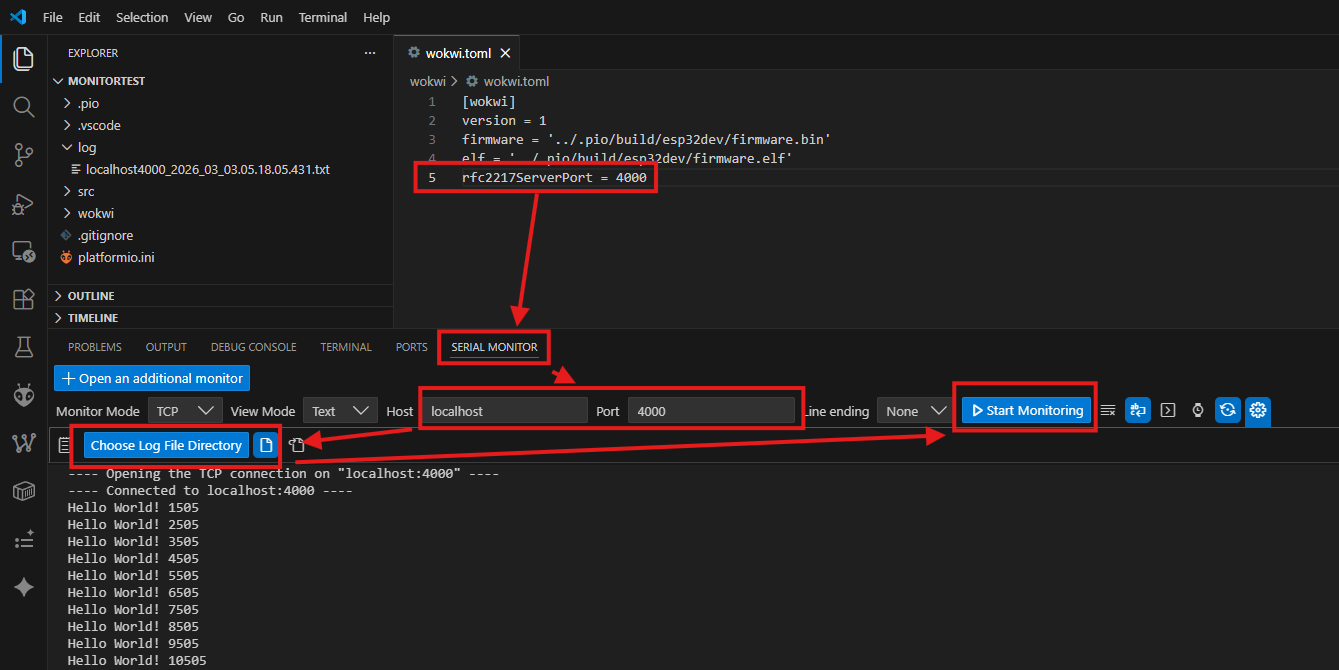Open PlatformIO alien icon in activity bar

pos(23,395)
